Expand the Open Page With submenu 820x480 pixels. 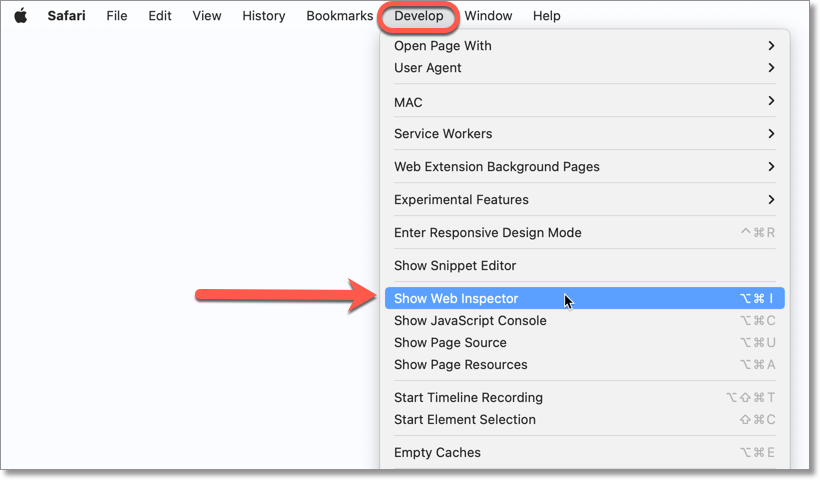585,46
